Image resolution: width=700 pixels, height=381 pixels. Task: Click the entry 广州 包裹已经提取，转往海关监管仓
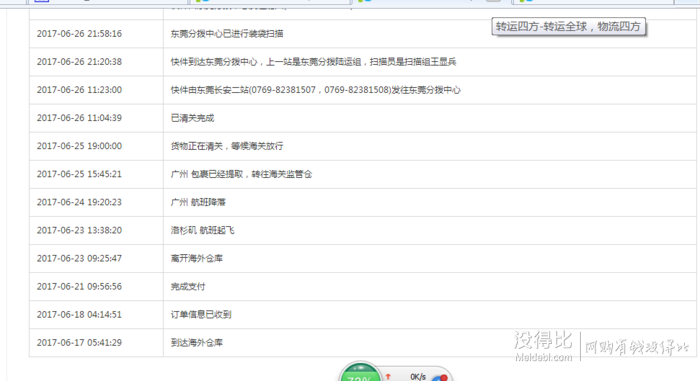[241, 174]
